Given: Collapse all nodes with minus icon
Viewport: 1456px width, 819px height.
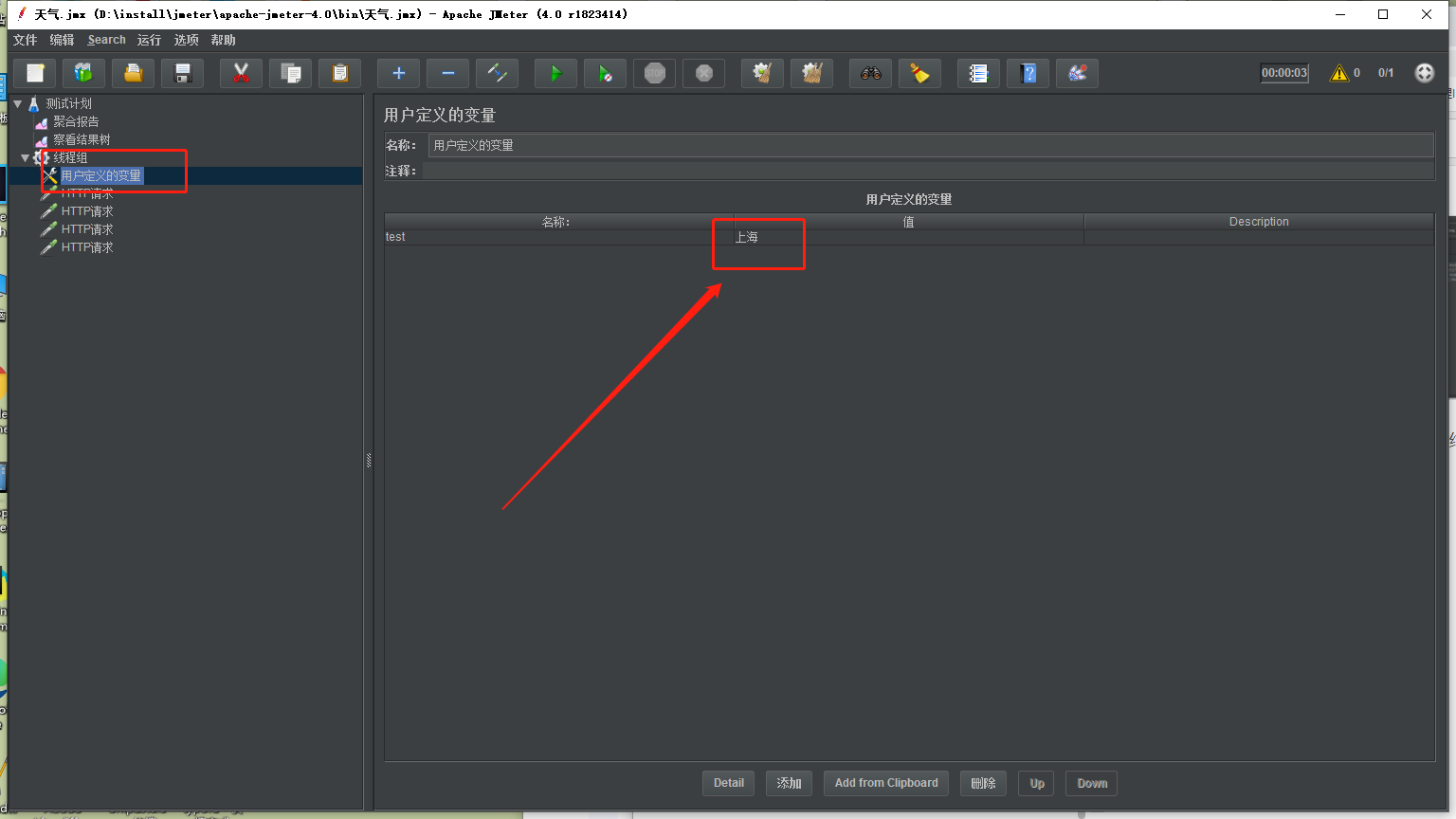Looking at the screenshot, I should click(448, 73).
